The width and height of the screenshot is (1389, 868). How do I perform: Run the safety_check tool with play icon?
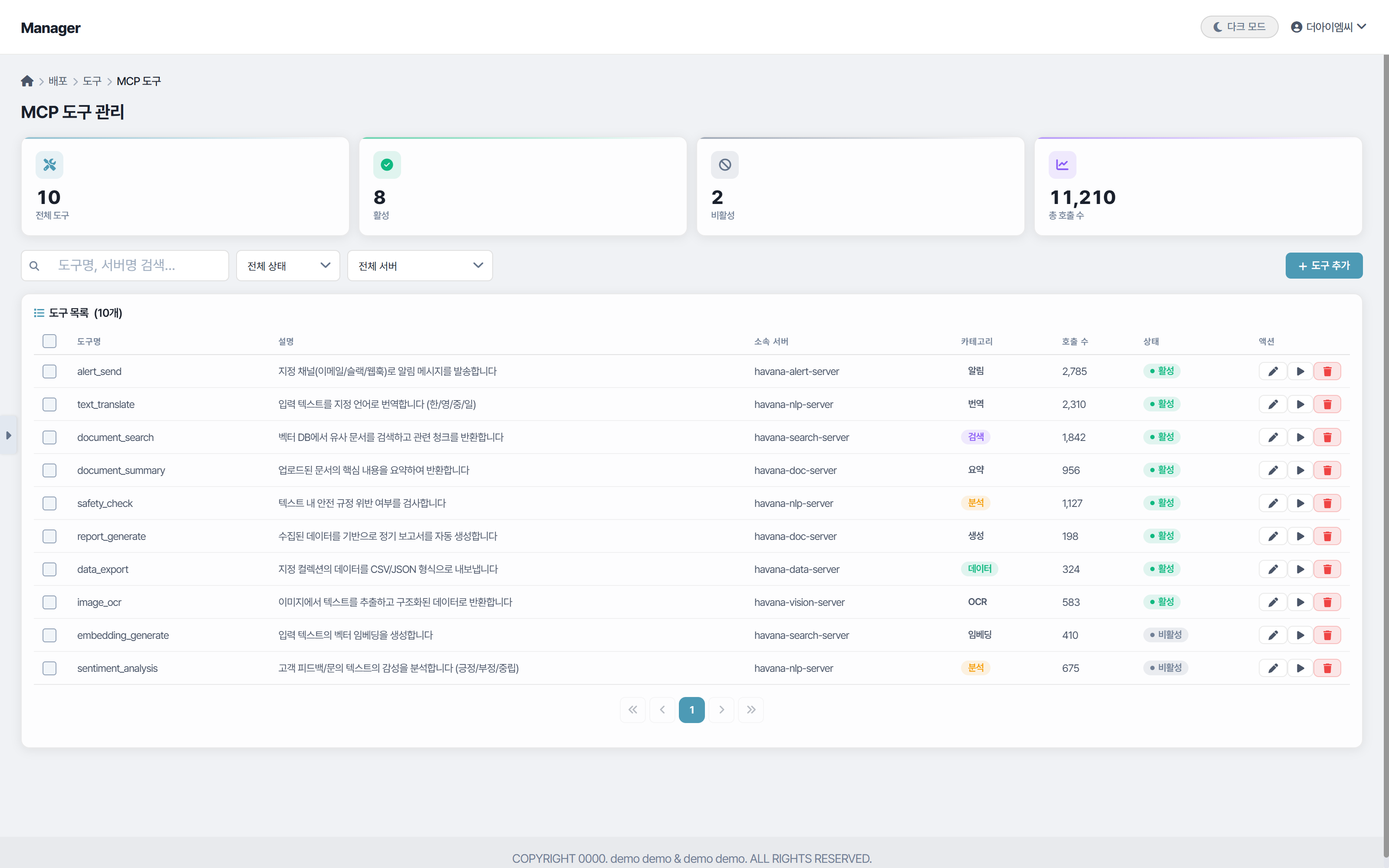[1300, 503]
